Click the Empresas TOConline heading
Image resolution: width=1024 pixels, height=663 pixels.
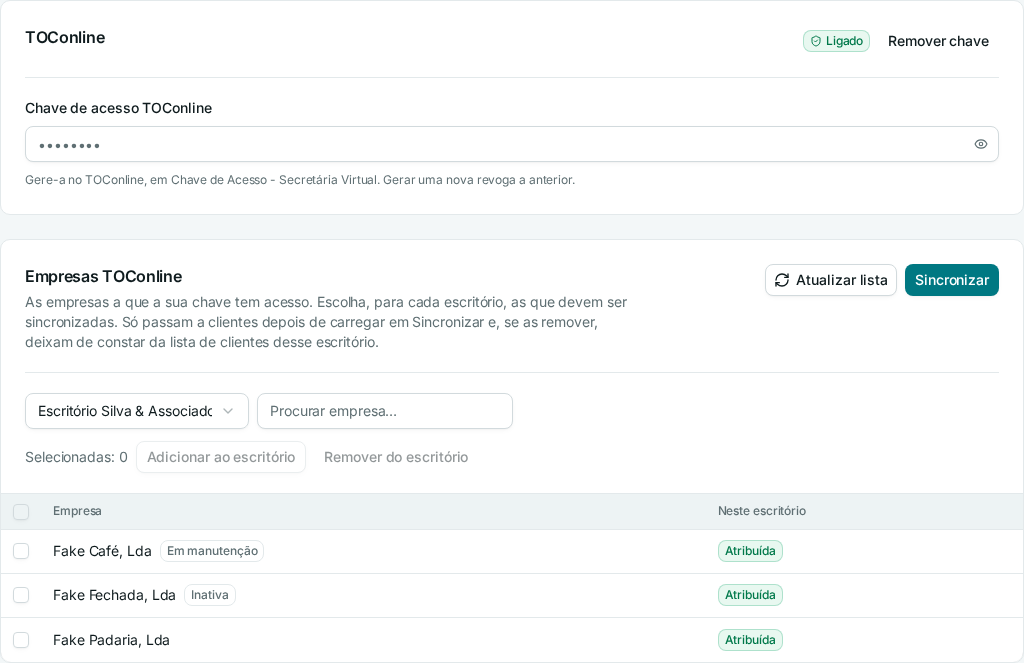[104, 276]
